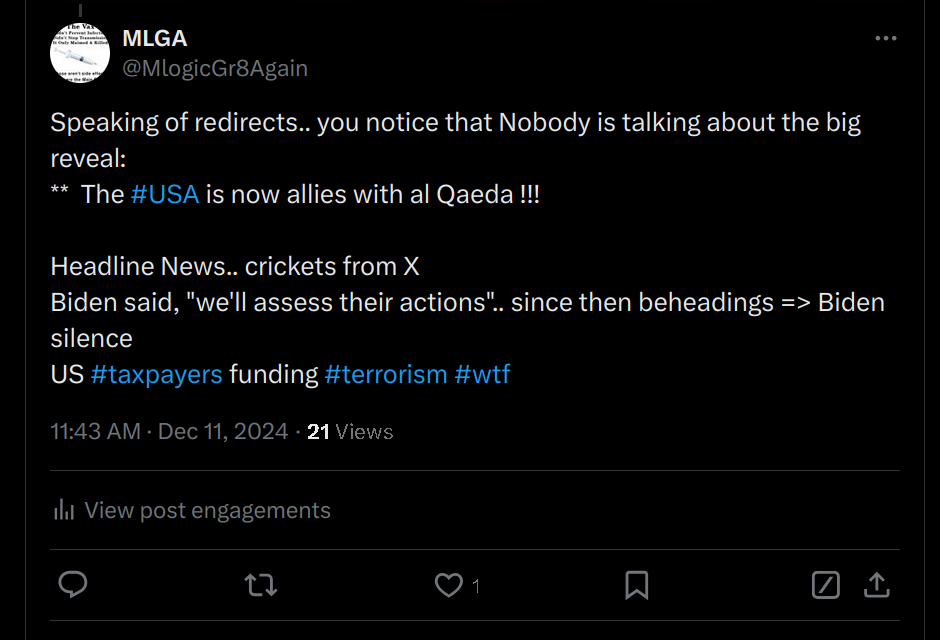Repost this tweet with the arrows icon
This screenshot has width=940, height=640.
coord(261,585)
